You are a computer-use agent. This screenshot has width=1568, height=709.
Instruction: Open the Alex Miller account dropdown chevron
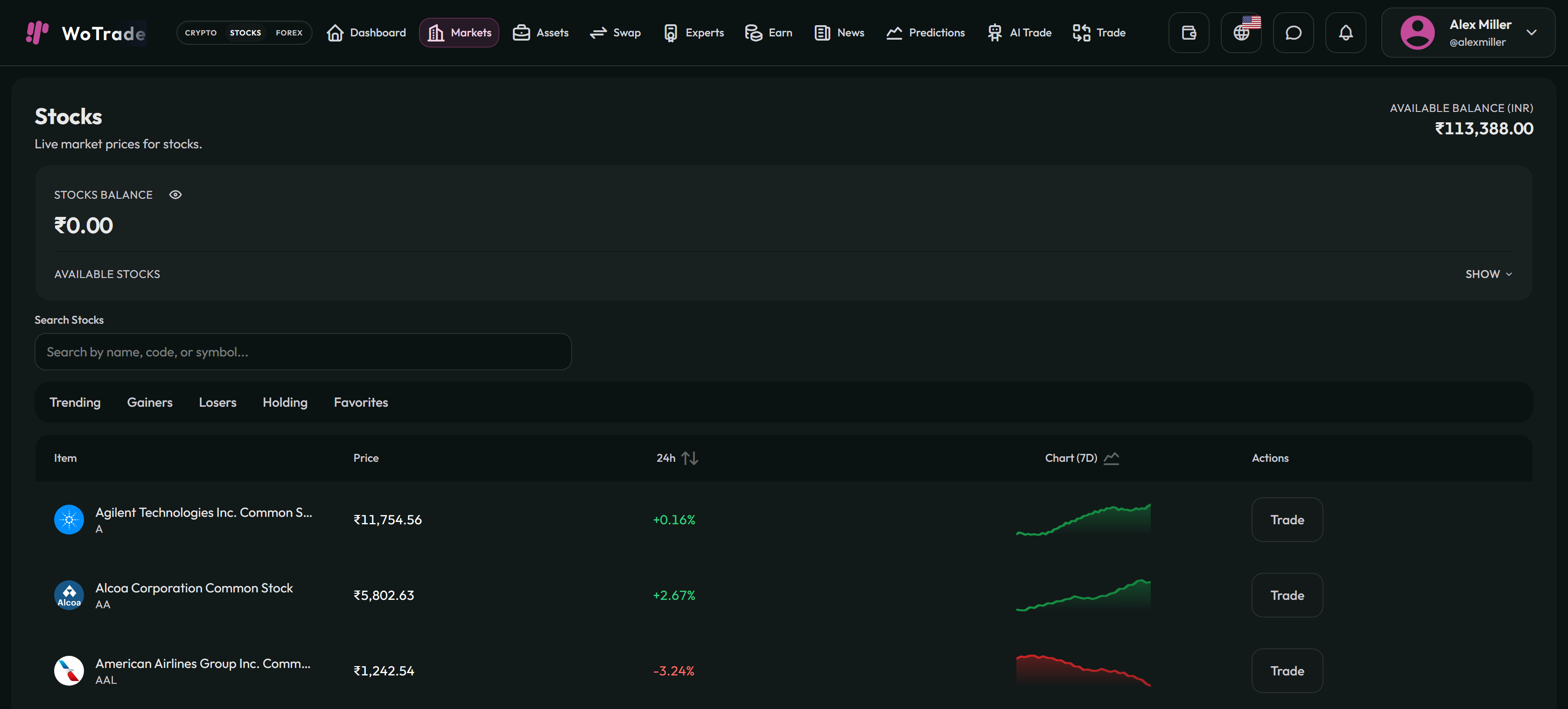[x=1532, y=33]
